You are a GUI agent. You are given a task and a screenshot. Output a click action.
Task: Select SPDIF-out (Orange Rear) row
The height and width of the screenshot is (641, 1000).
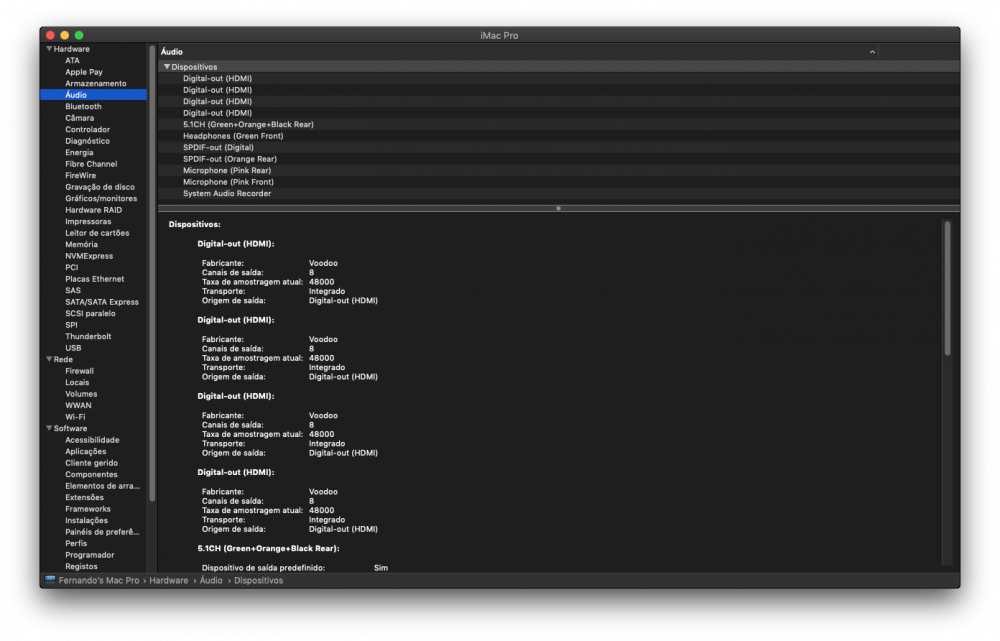coord(559,159)
